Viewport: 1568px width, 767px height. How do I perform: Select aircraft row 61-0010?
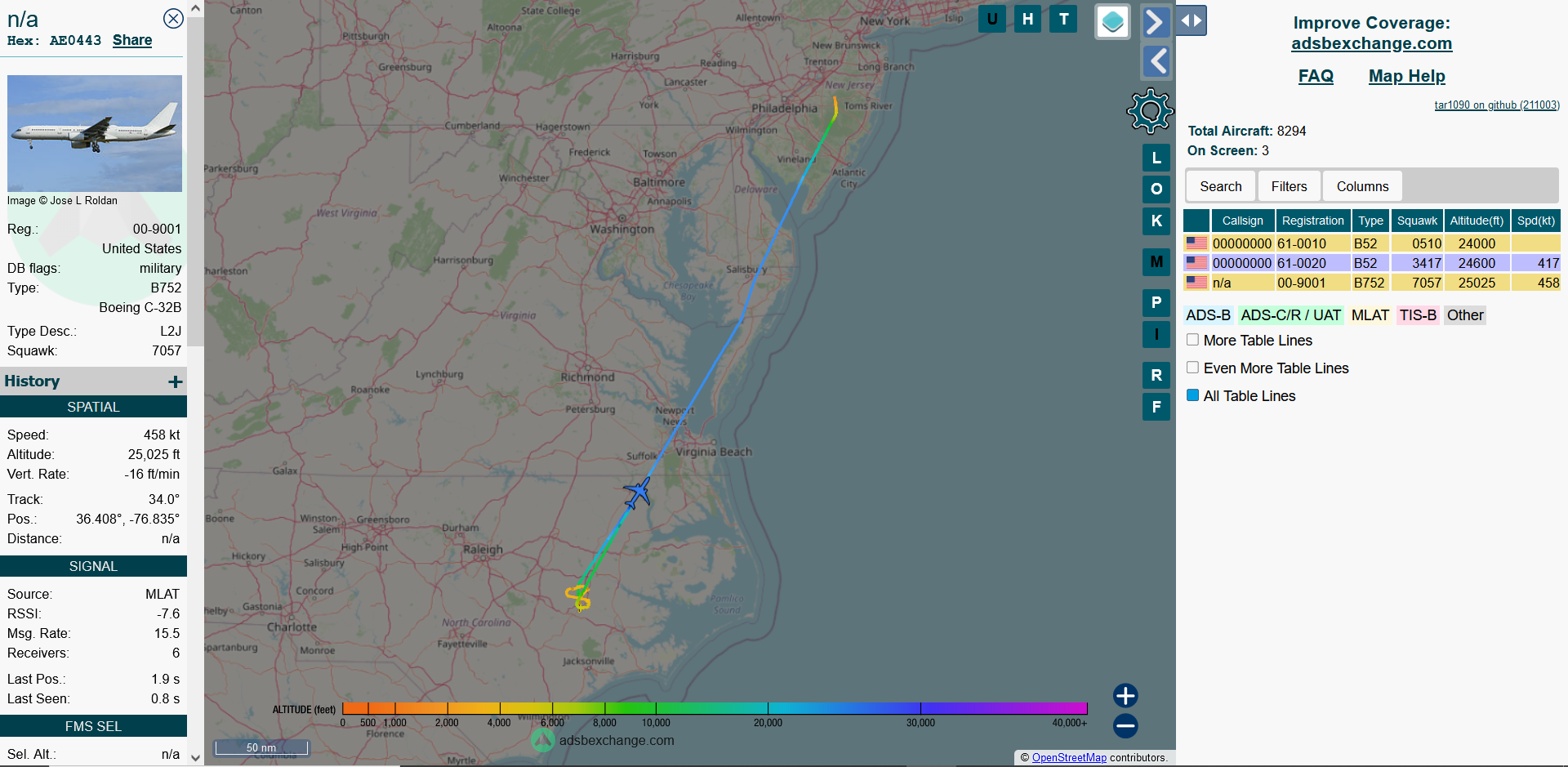1372,243
